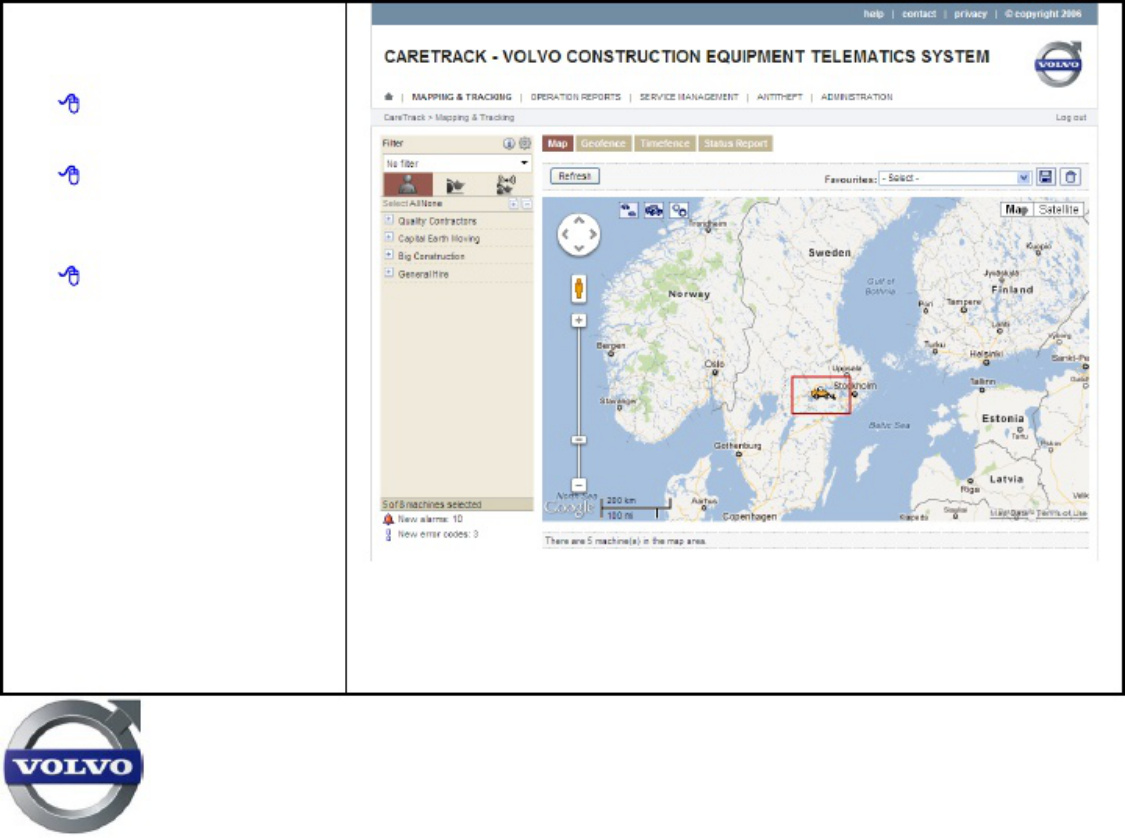Click the Quality Contractors label

coord(437,221)
